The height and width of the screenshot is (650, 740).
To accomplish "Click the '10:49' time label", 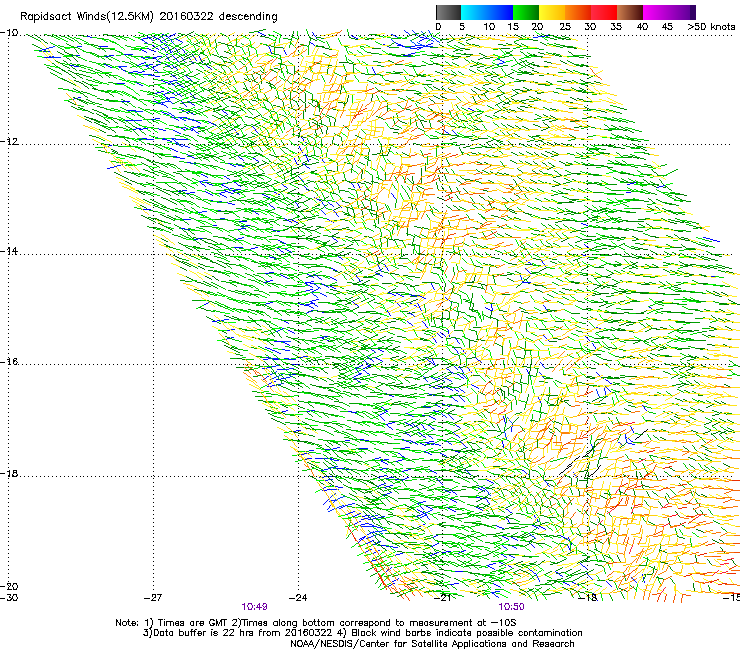I will [x=254, y=607].
